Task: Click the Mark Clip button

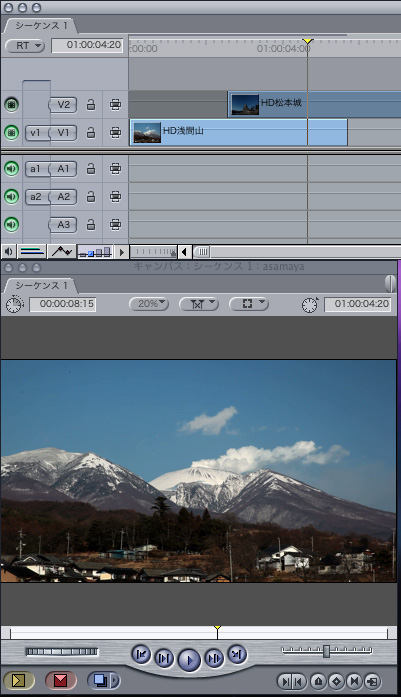Action: click(x=354, y=681)
